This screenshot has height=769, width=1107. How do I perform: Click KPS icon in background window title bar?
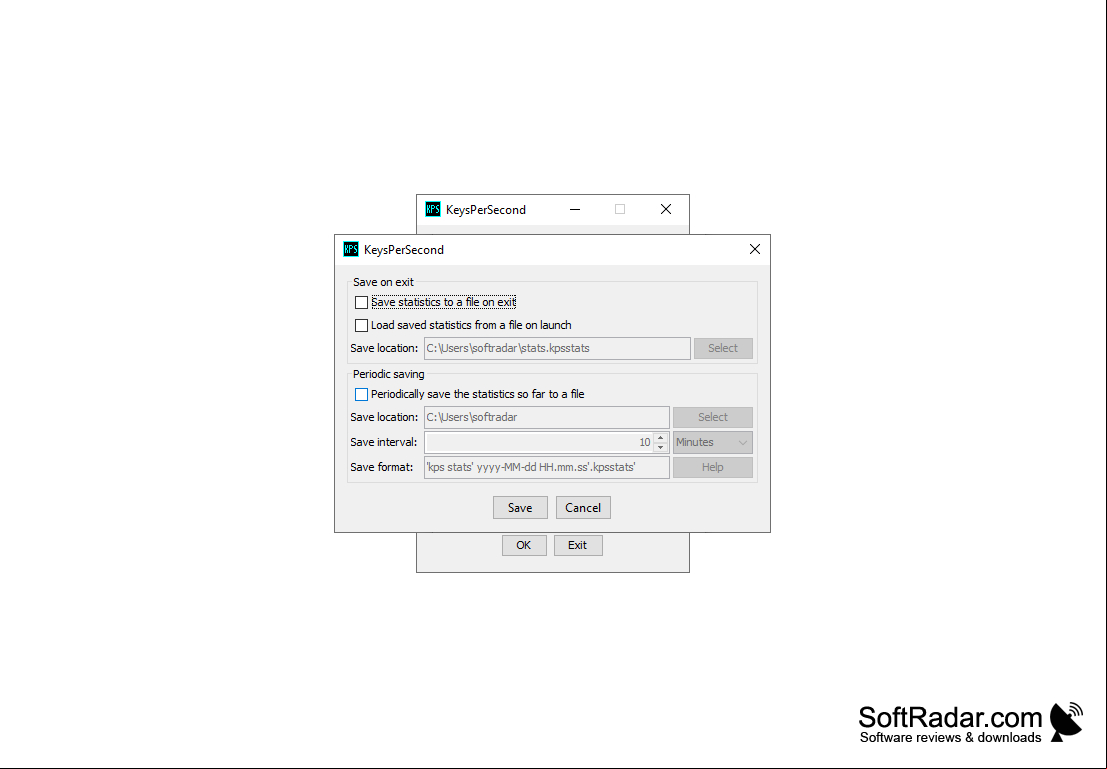click(x=433, y=209)
